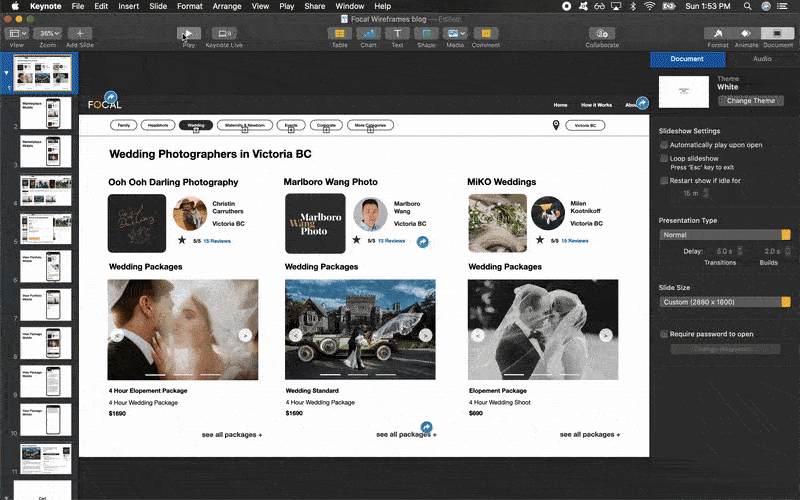Toggle Loop slideshow checkbox
Screen dimensions: 800x500
[664, 159]
